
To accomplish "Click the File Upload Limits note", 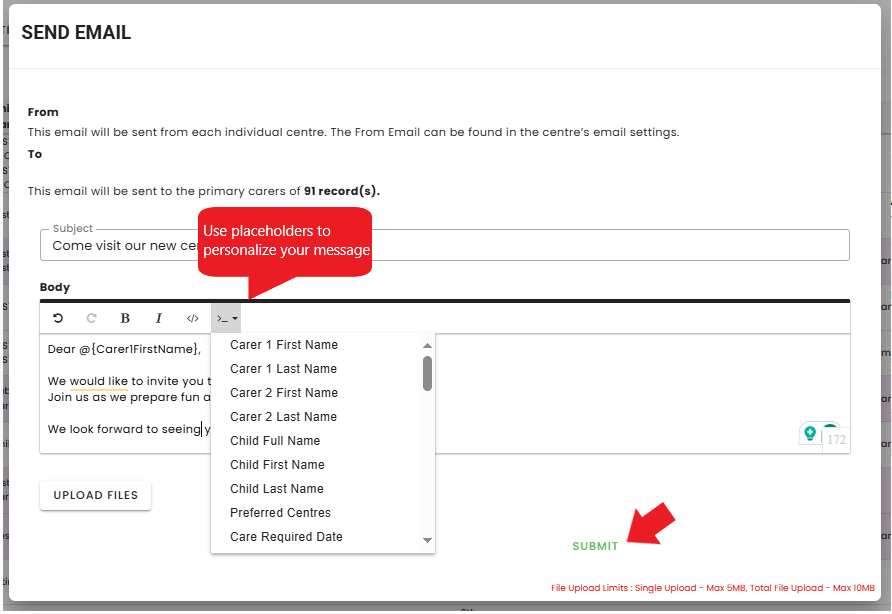I will pos(712,588).
